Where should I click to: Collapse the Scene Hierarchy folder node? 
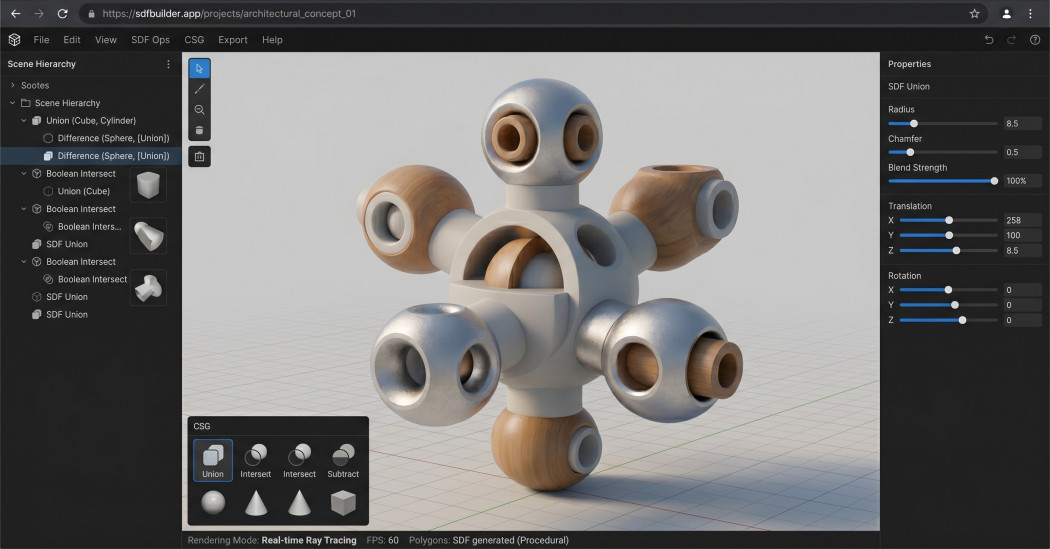coord(12,103)
